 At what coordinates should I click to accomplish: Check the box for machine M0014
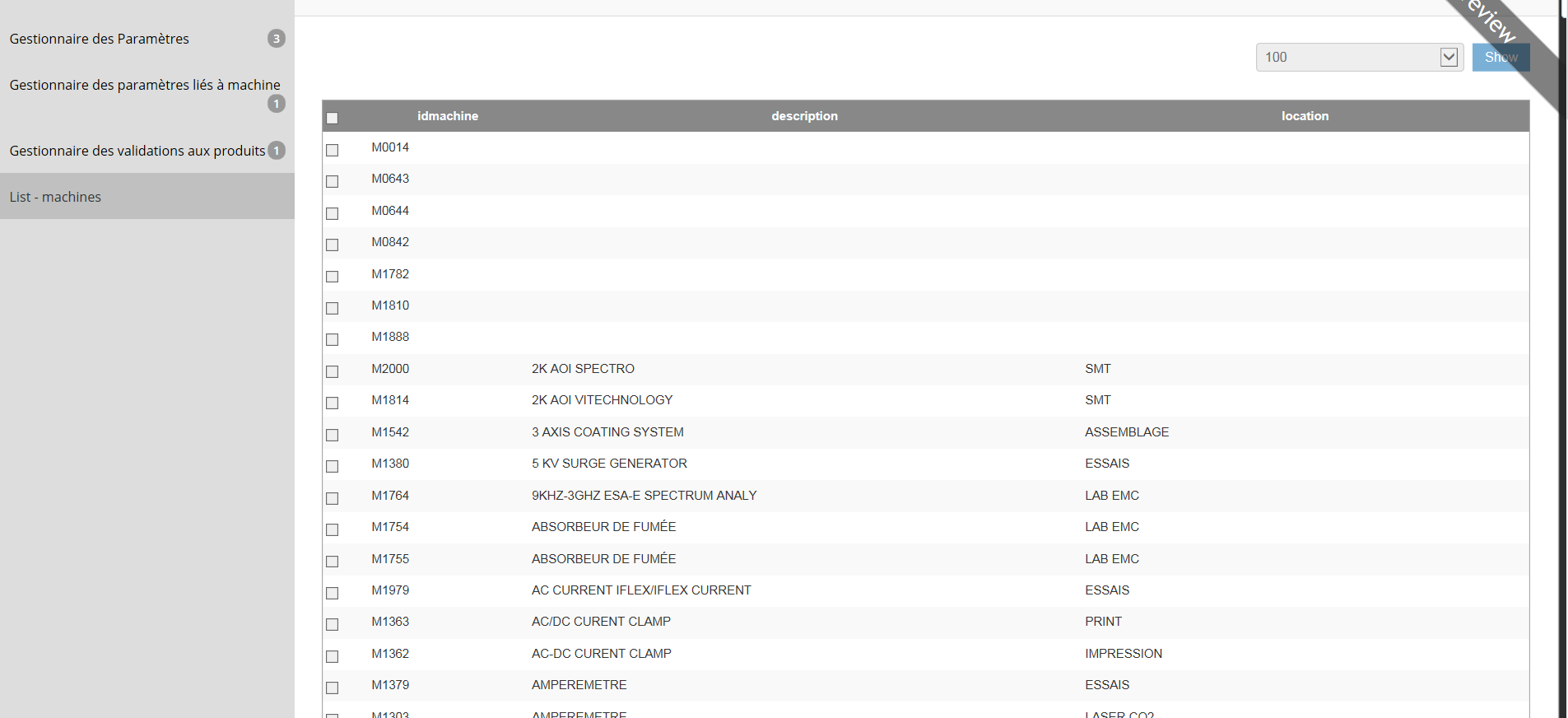point(333,150)
